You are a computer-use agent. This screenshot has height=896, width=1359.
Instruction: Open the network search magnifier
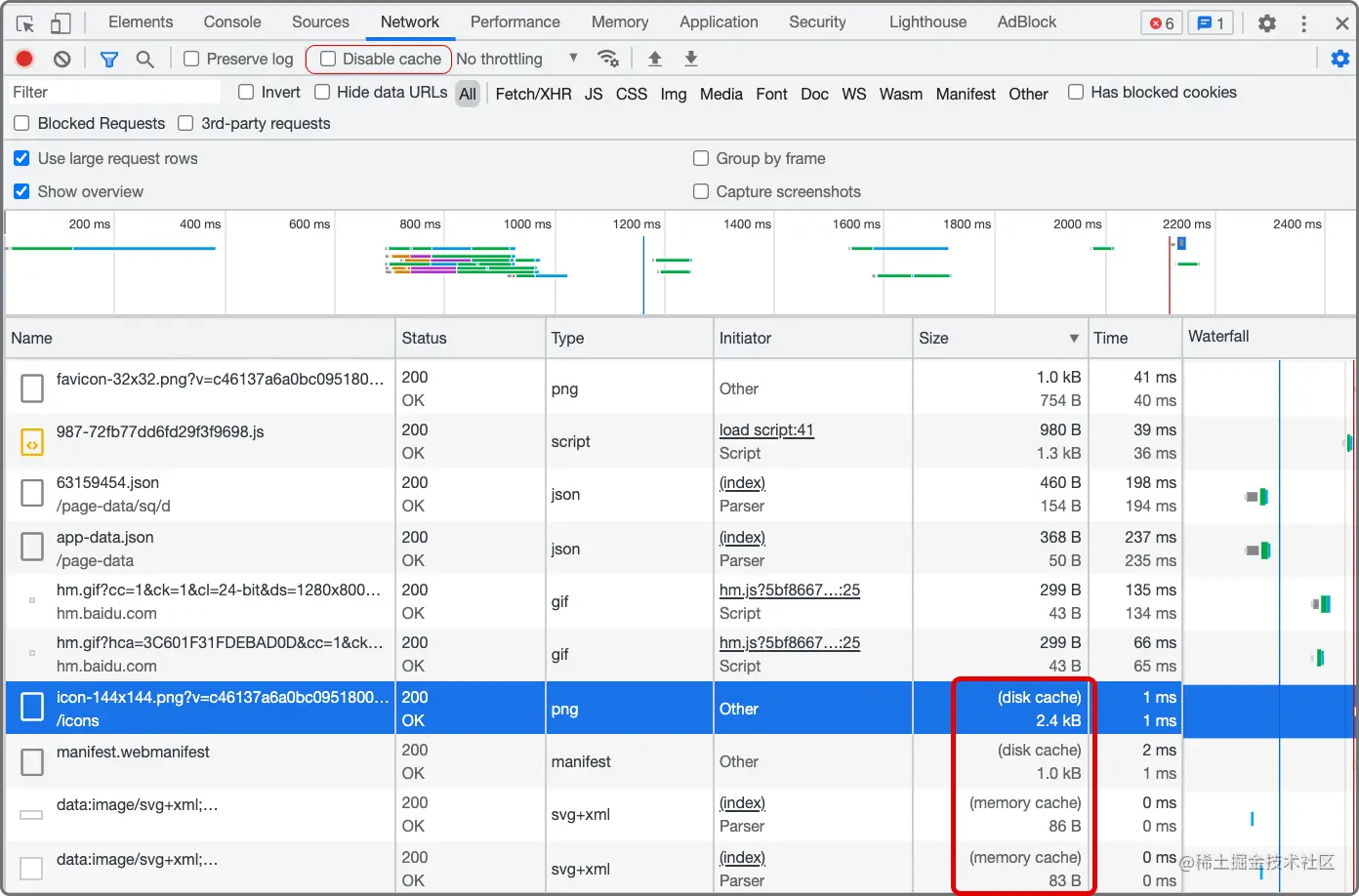(144, 60)
